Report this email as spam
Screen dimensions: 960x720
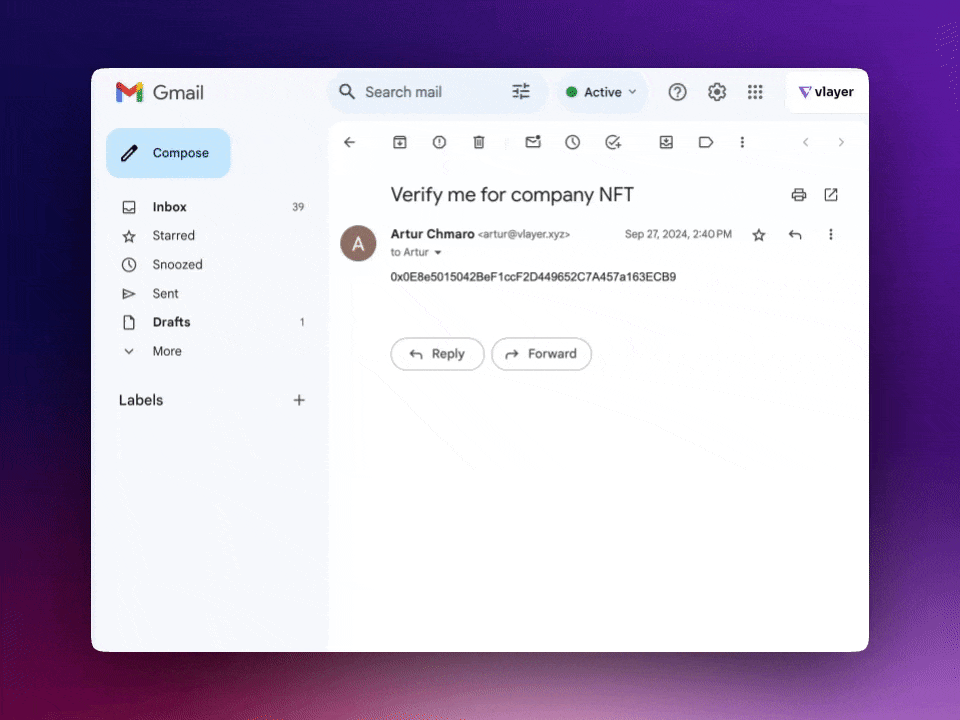(439, 143)
